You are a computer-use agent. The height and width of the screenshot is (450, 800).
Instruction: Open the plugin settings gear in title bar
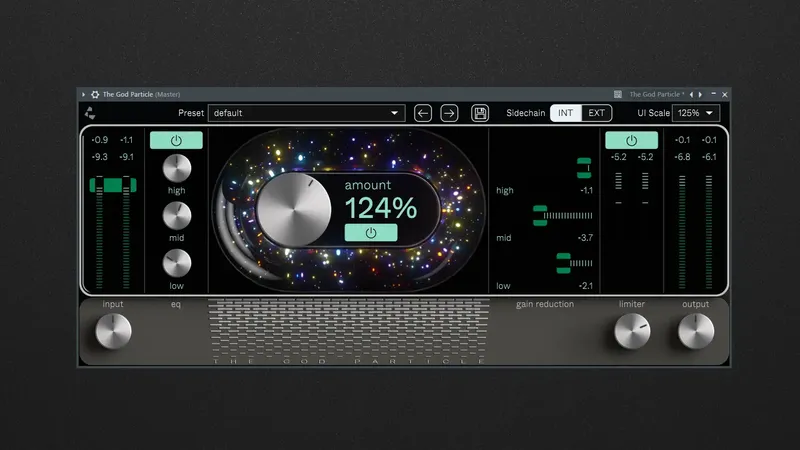pos(95,94)
